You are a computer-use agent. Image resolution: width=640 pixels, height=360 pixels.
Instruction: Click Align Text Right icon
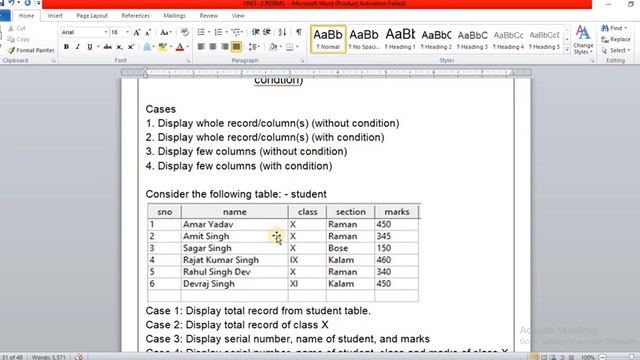tap(224, 47)
